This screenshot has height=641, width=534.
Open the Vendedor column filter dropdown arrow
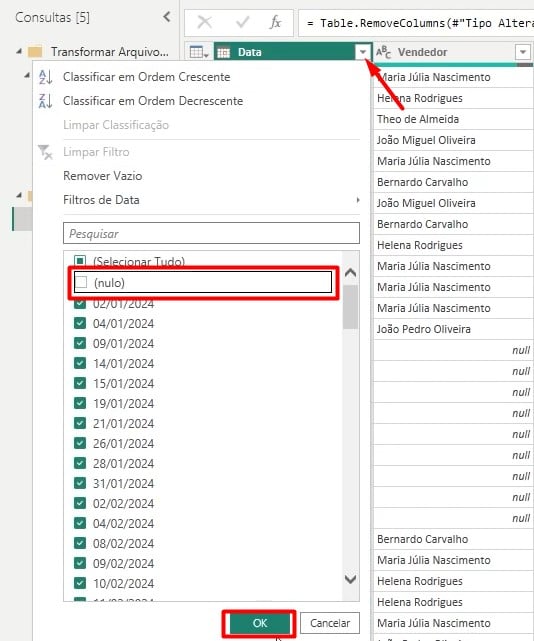click(523, 52)
